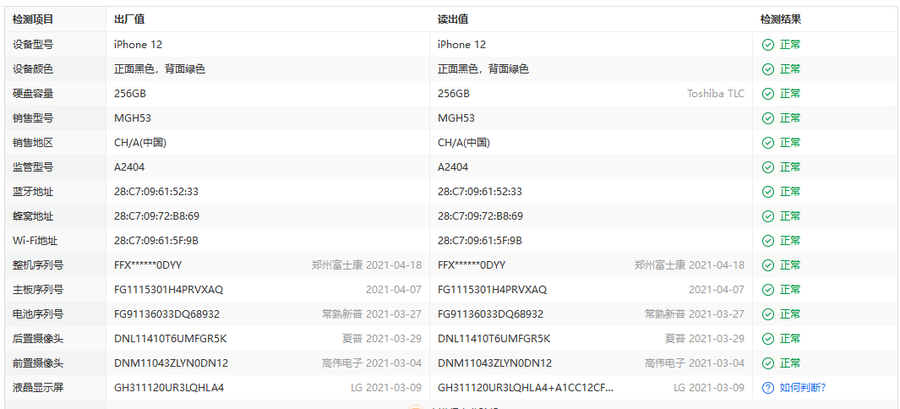This screenshot has width=900, height=409.
Task: Select the 电池序列号 row label
Action: pyautogui.click(x=38, y=314)
